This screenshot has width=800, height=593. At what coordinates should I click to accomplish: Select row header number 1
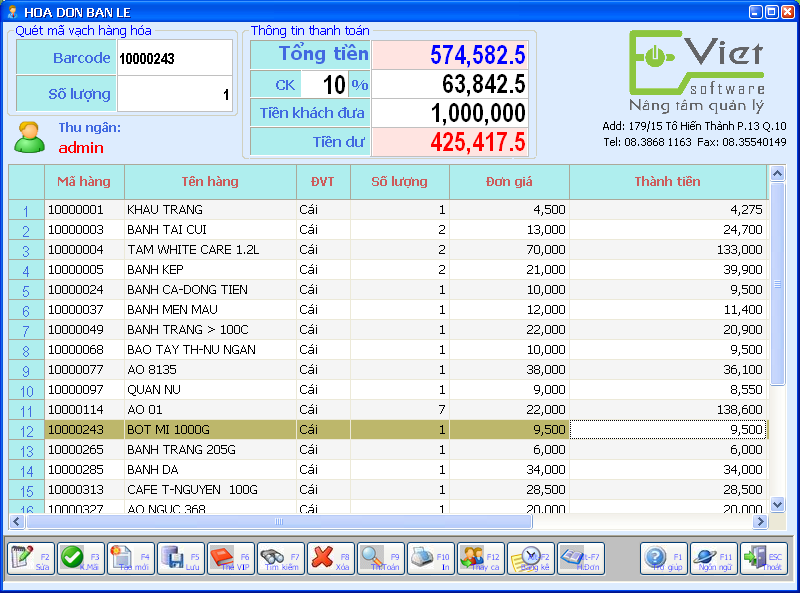tap(27, 210)
